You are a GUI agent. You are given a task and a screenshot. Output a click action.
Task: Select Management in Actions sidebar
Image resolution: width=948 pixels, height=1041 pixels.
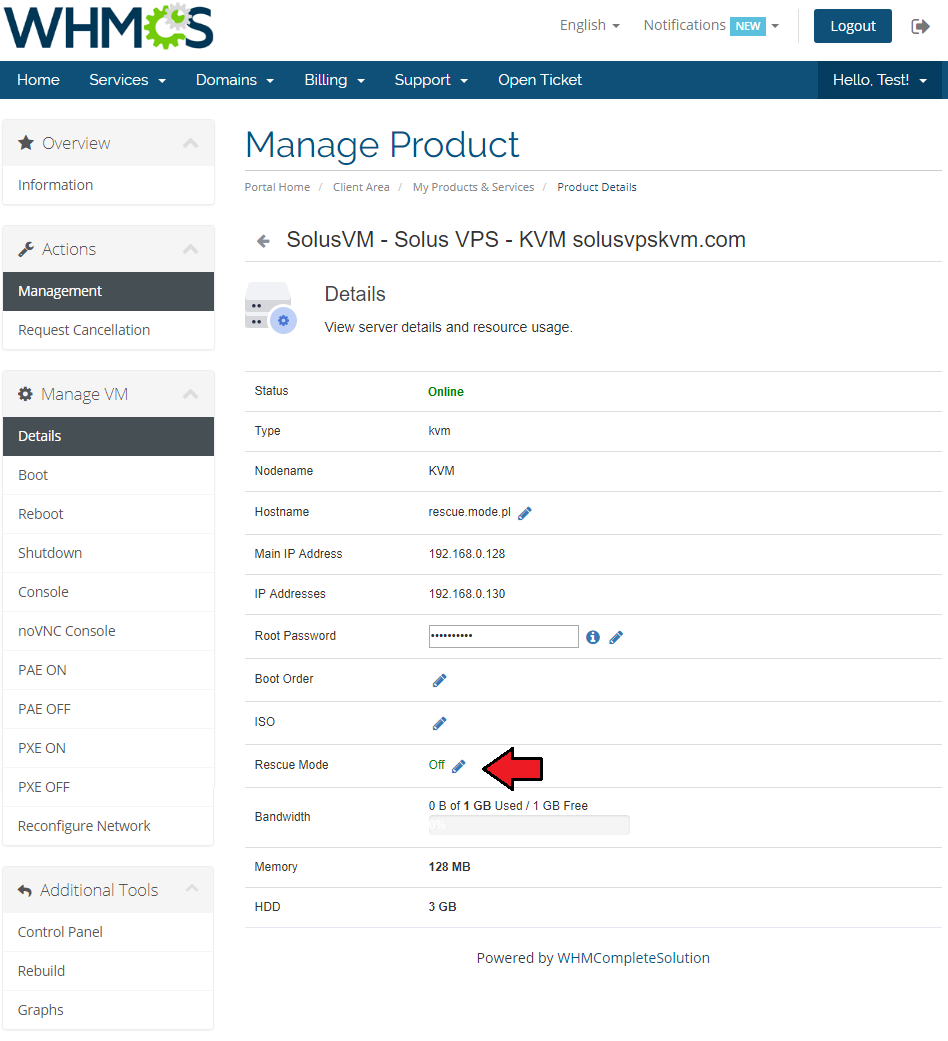[x=108, y=291]
